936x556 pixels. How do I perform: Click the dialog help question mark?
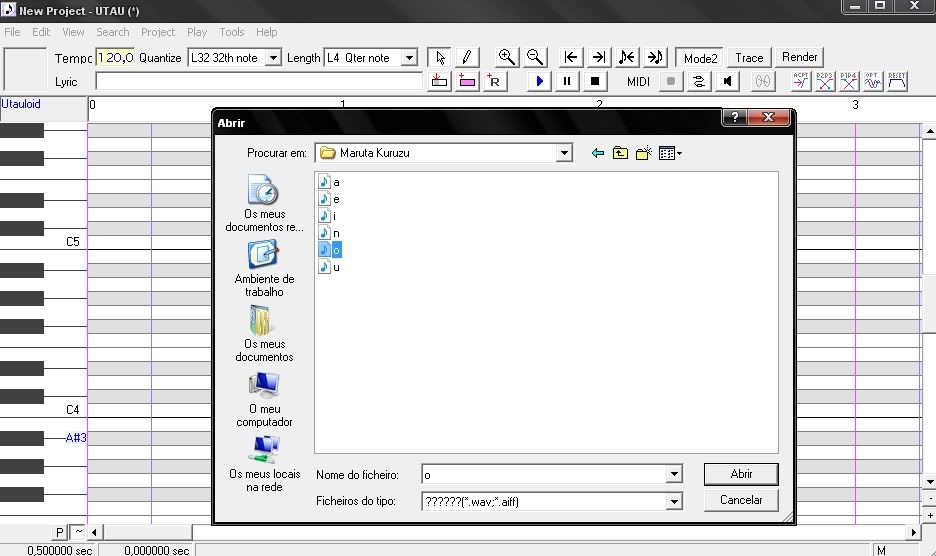point(735,118)
